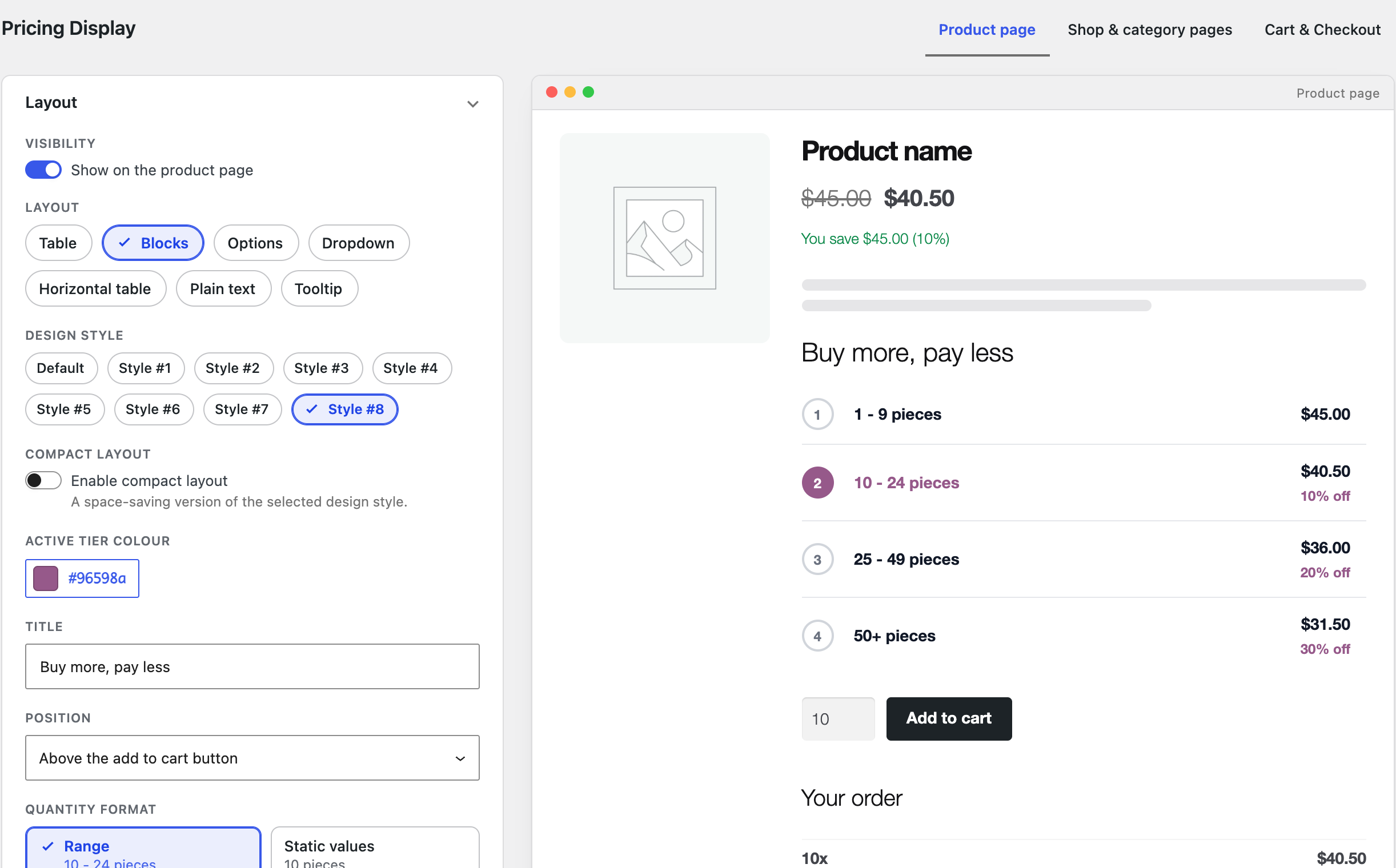Select the Blocks layout option
Viewport: 1396px width, 868px height.
coord(153,243)
